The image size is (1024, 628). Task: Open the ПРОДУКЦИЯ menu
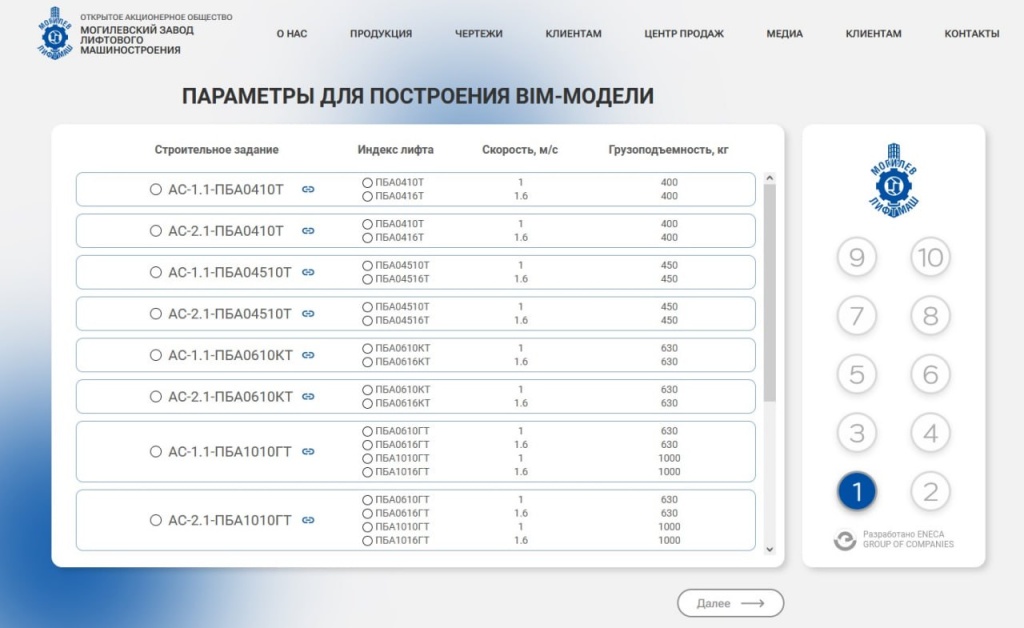tap(381, 33)
